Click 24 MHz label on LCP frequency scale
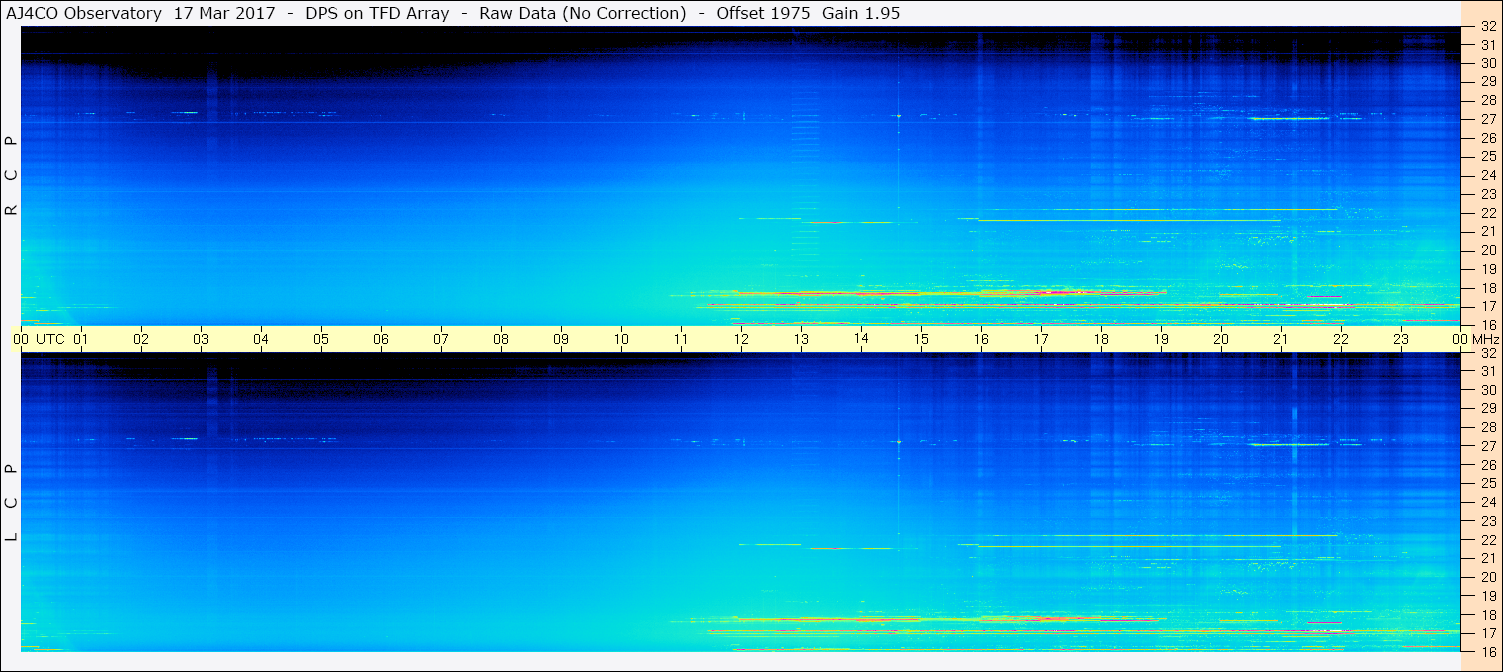The width and height of the screenshot is (1503, 672). point(1487,502)
